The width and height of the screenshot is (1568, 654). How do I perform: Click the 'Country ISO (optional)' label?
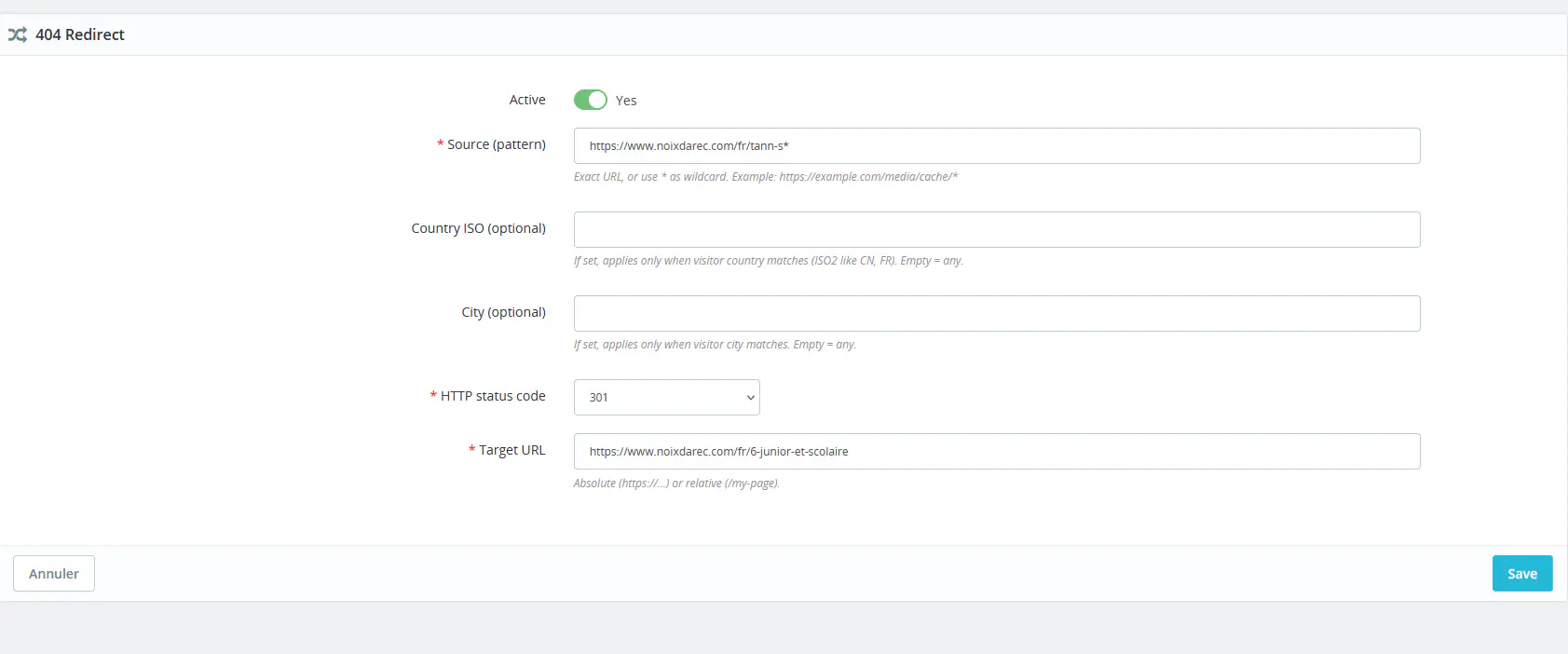479,228
